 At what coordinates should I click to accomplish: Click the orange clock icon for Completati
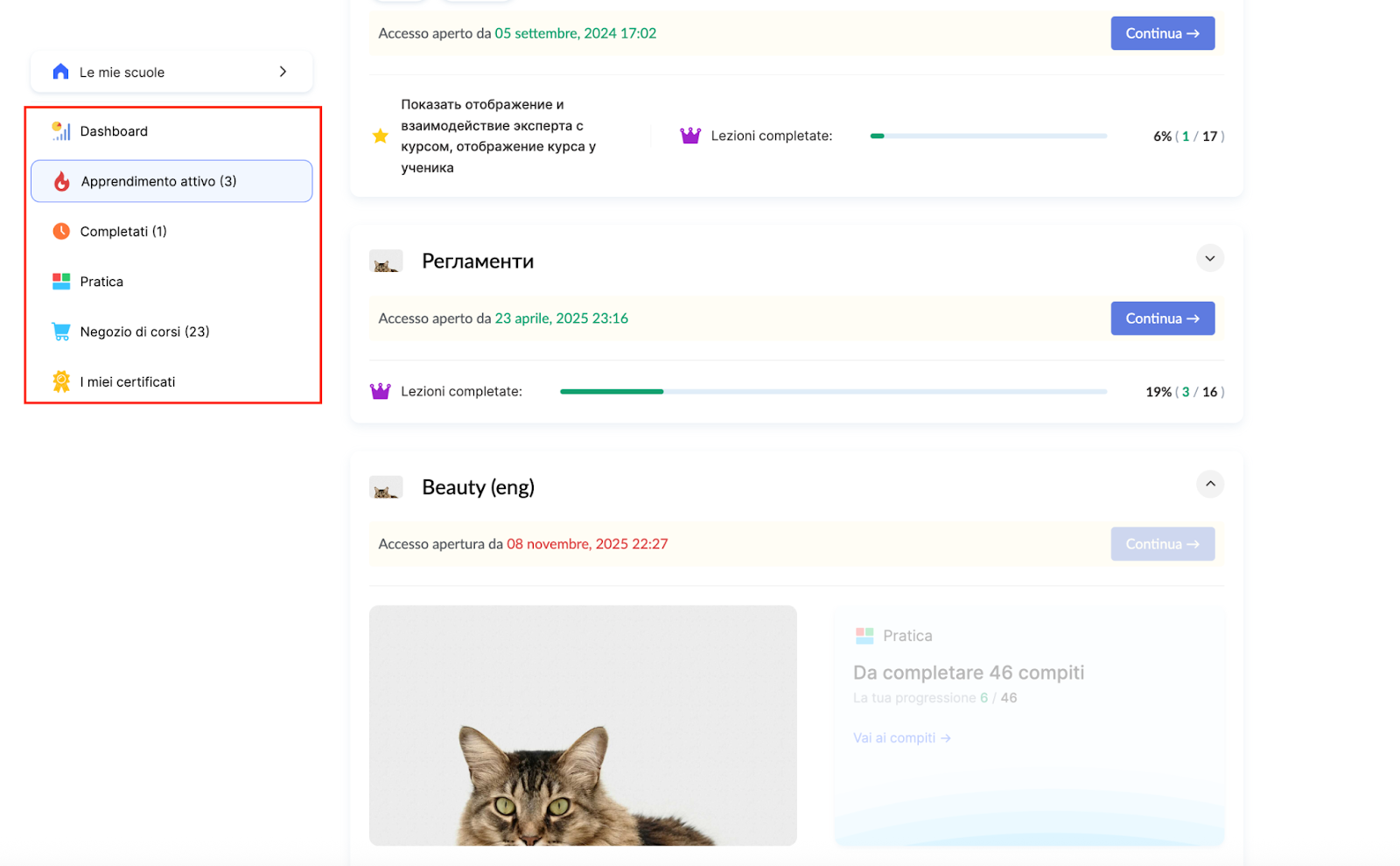pyautogui.click(x=61, y=231)
